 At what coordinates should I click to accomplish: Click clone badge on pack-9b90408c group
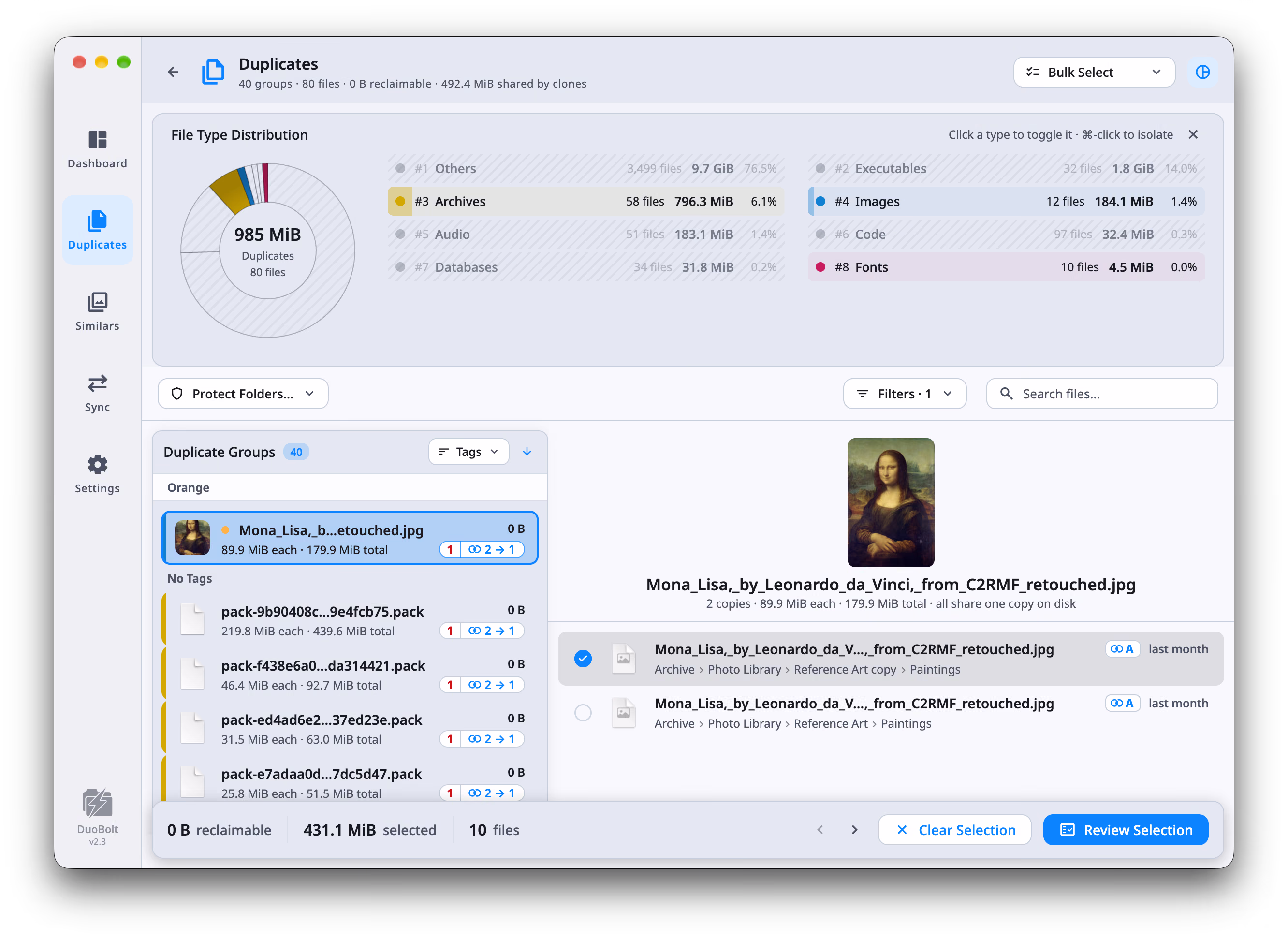pyautogui.click(x=492, y=631)
